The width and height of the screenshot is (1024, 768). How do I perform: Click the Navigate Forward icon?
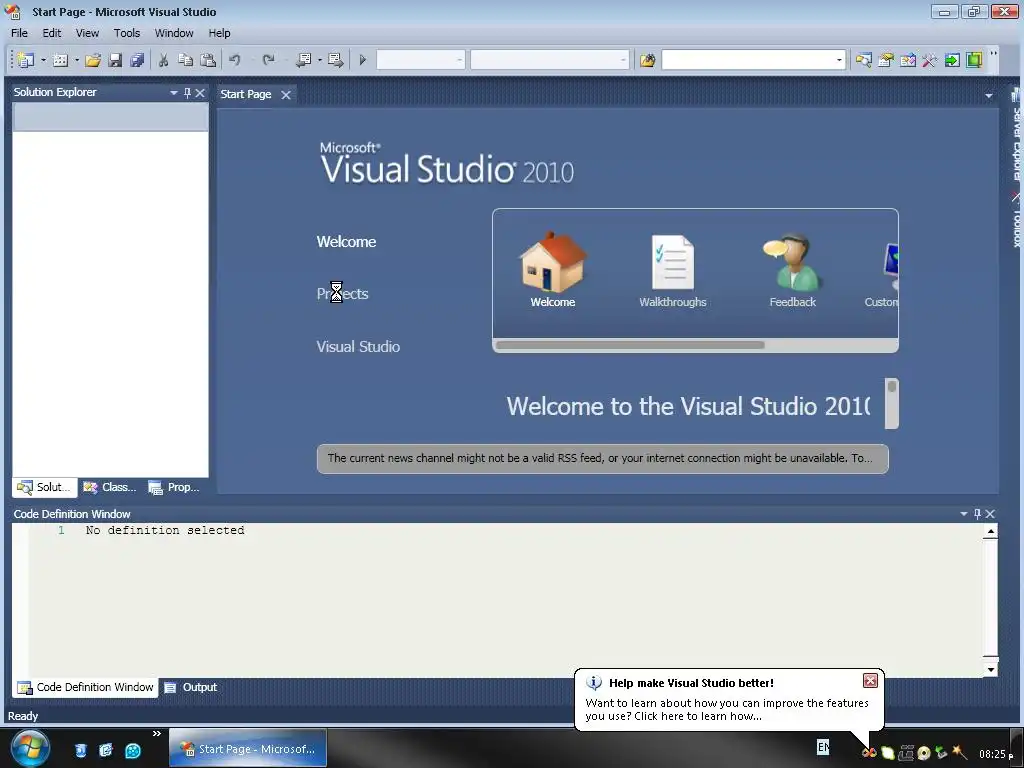pyautogui.click(x=336, y=60)
